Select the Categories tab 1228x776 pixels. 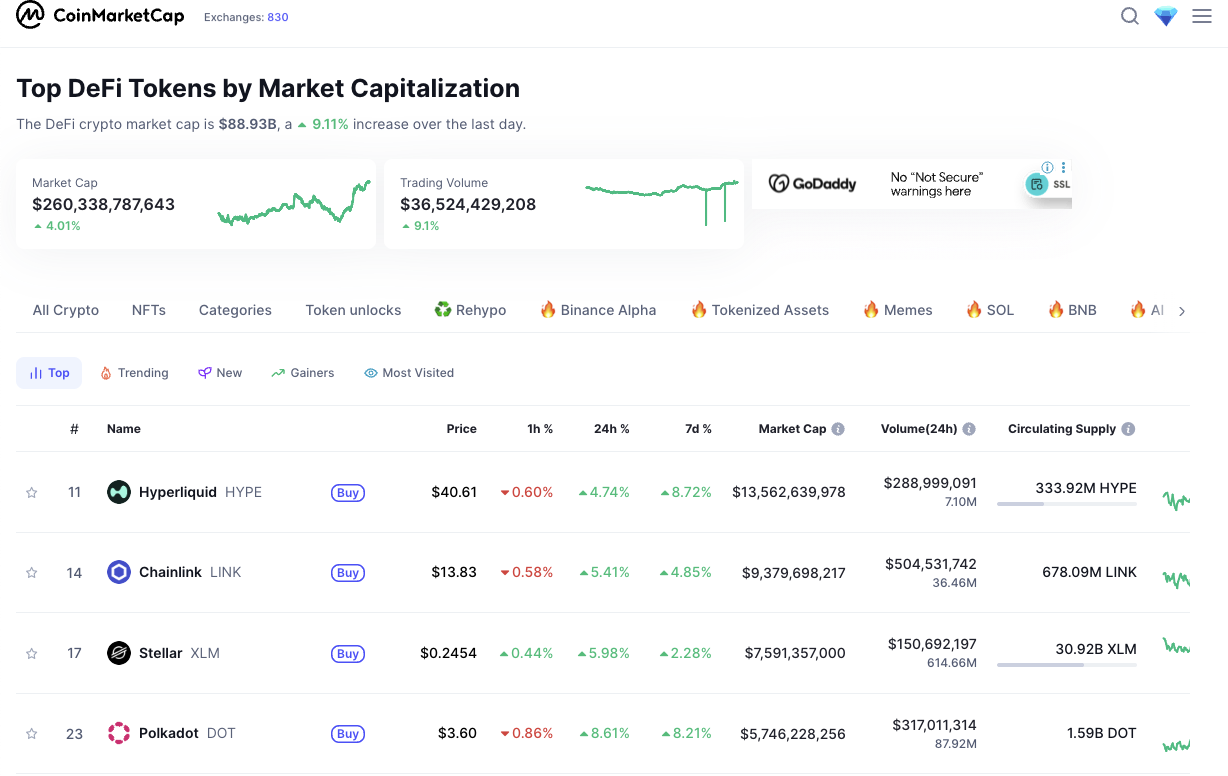(x=235, y=310)
